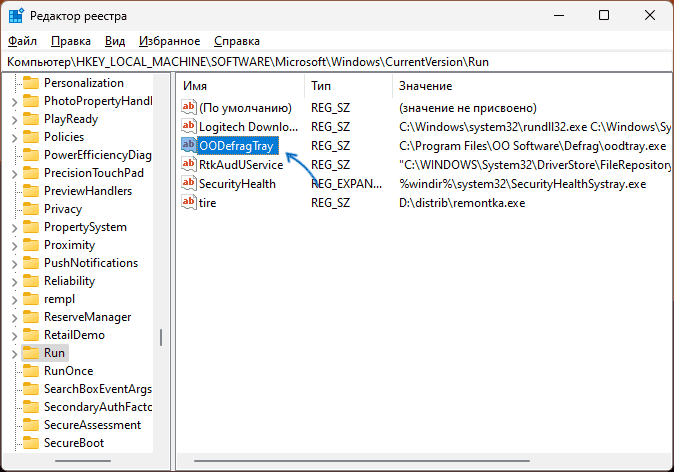
Task: Select the RunOnce key in tree
Action: [x=68, y=371]
